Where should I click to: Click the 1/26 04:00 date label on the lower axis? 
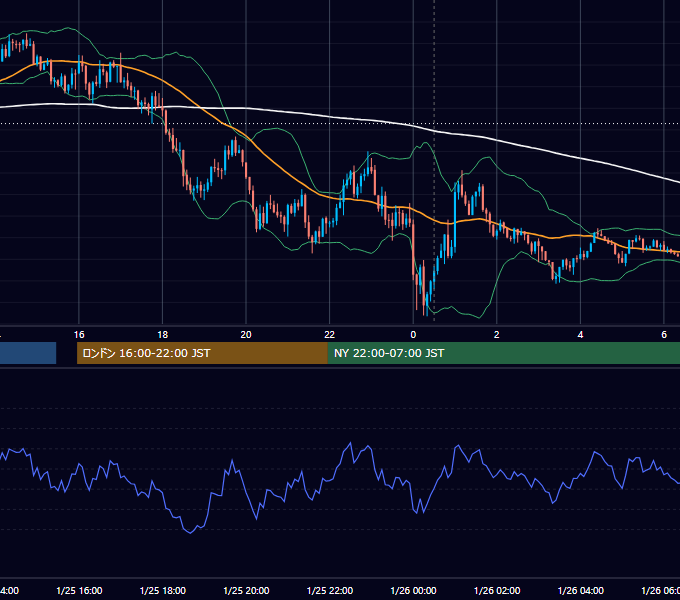click(x=581, y=591)
